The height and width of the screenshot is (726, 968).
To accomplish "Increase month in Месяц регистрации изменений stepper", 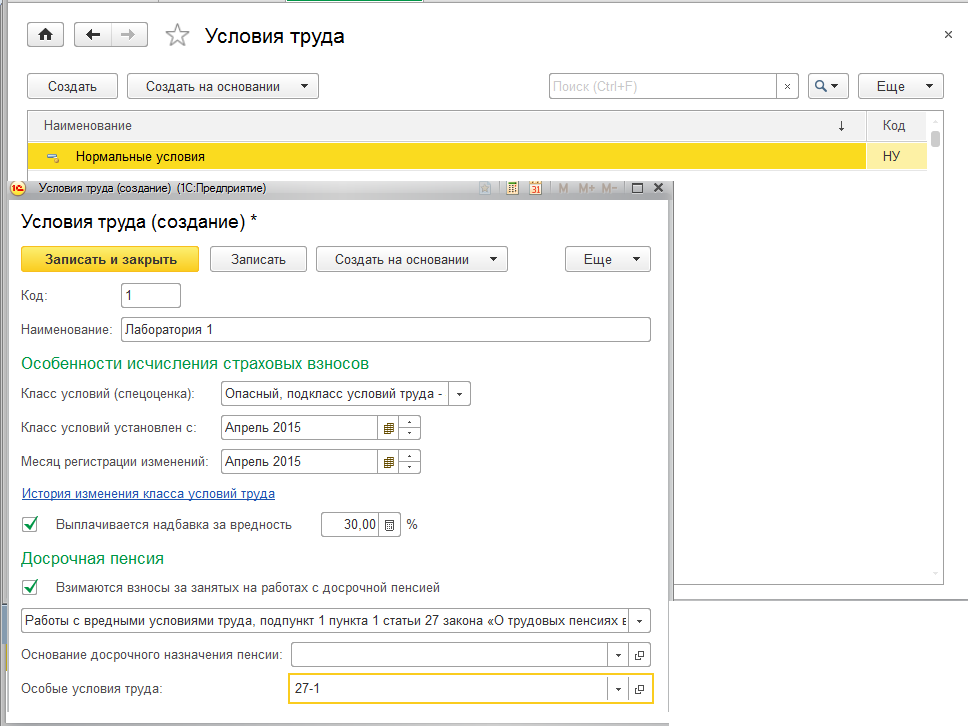I will coord(410,456).
